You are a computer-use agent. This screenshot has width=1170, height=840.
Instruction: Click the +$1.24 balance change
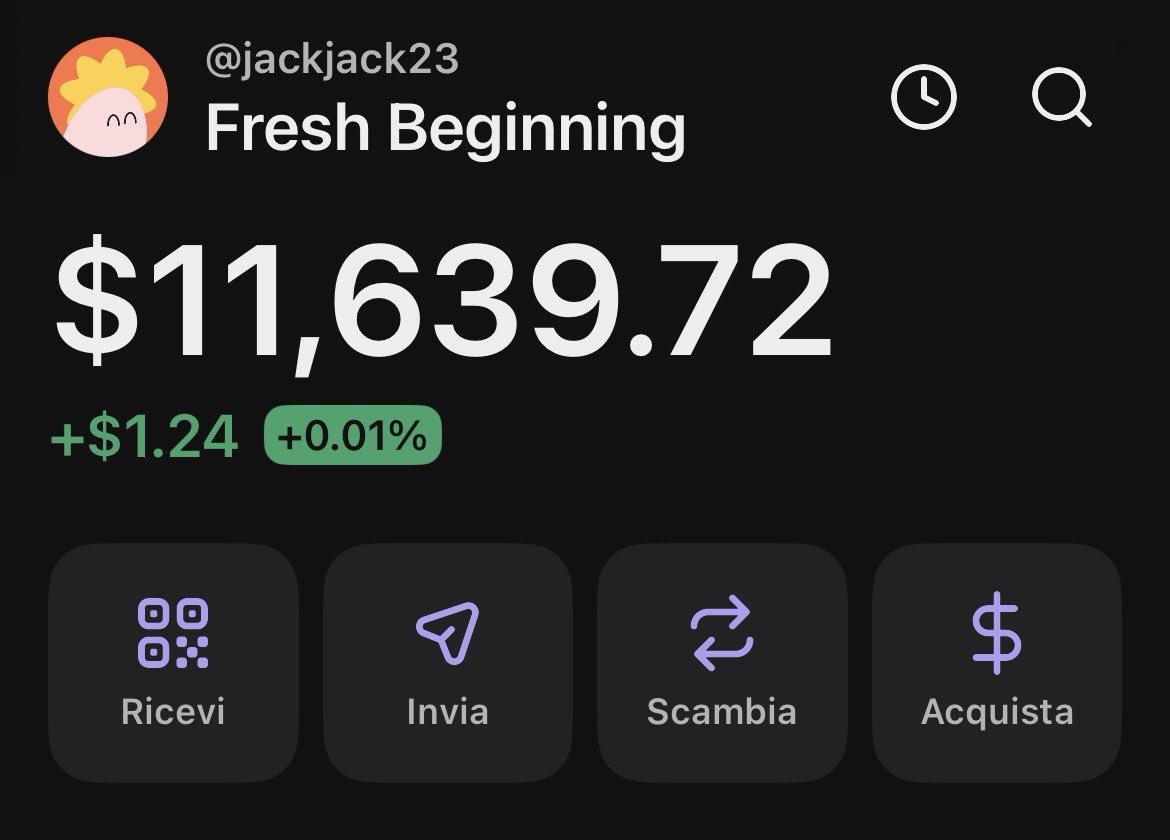[x=145, y=437]
